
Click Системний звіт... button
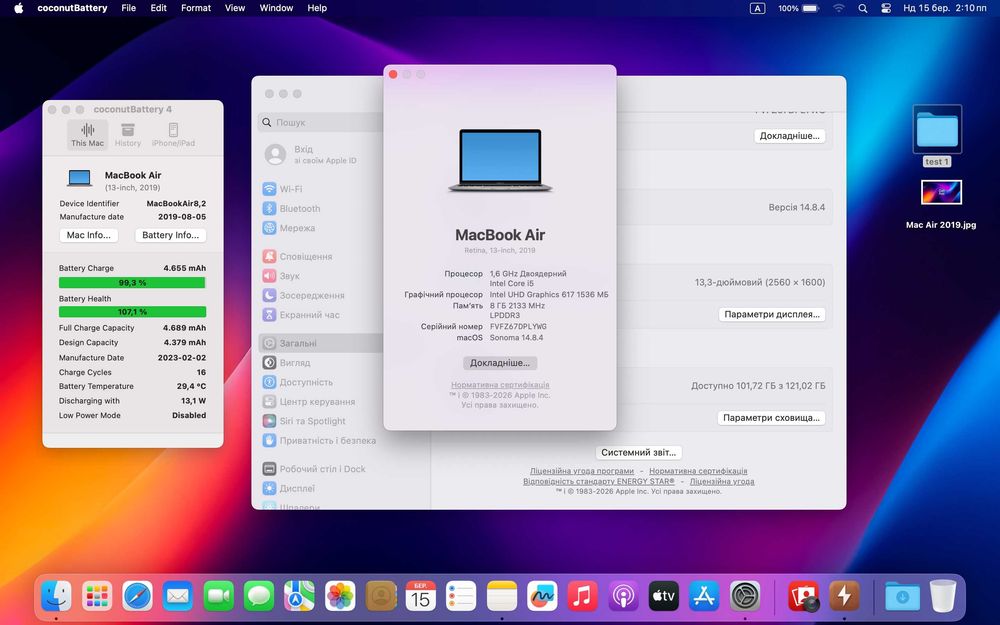tap(639, 452)
